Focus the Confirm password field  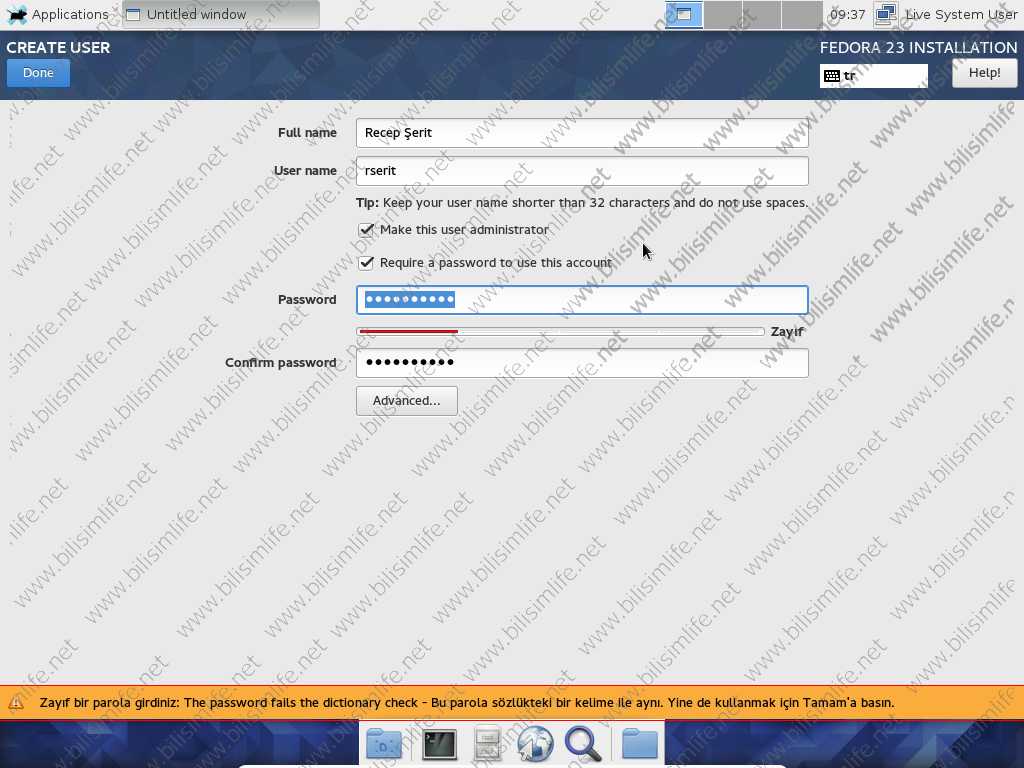click(x=582, y=363)
